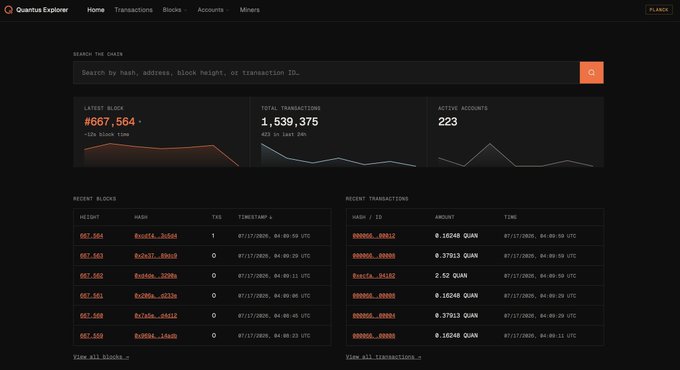Open block height 667,561 link
680x370 pixels.
coord(92,295)
